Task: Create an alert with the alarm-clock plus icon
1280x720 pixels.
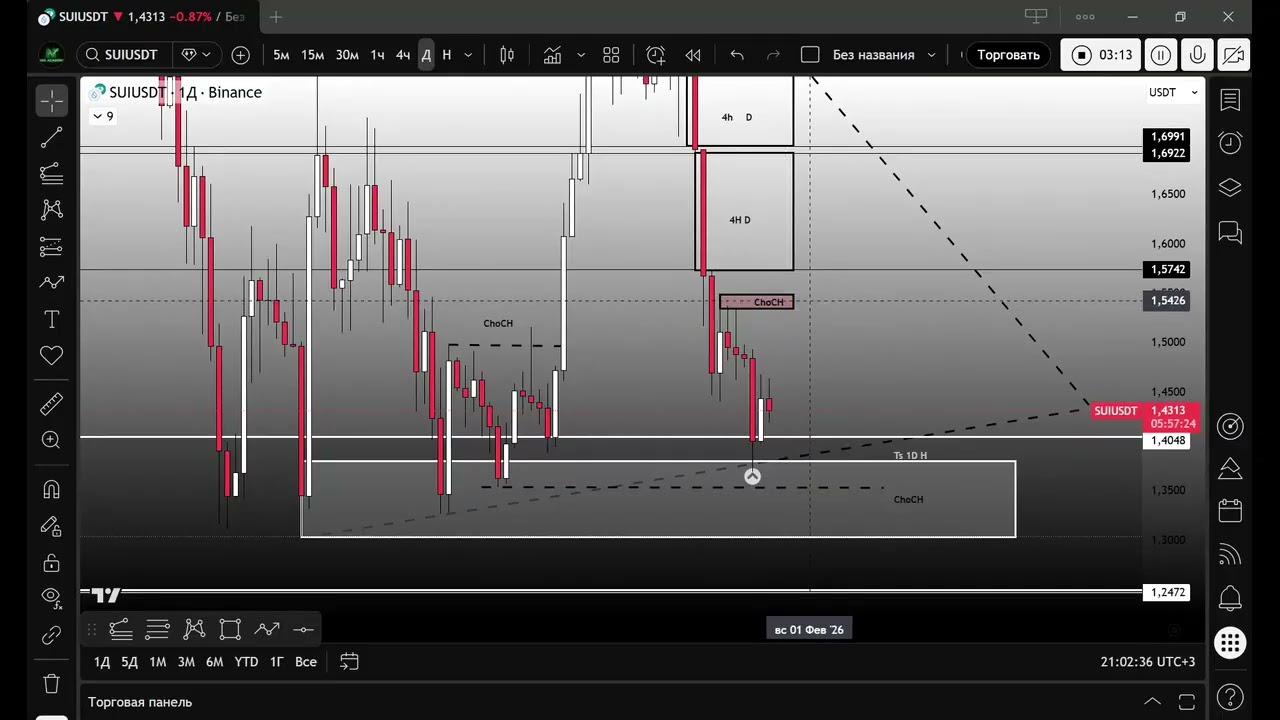Action: tap(656, 55)
